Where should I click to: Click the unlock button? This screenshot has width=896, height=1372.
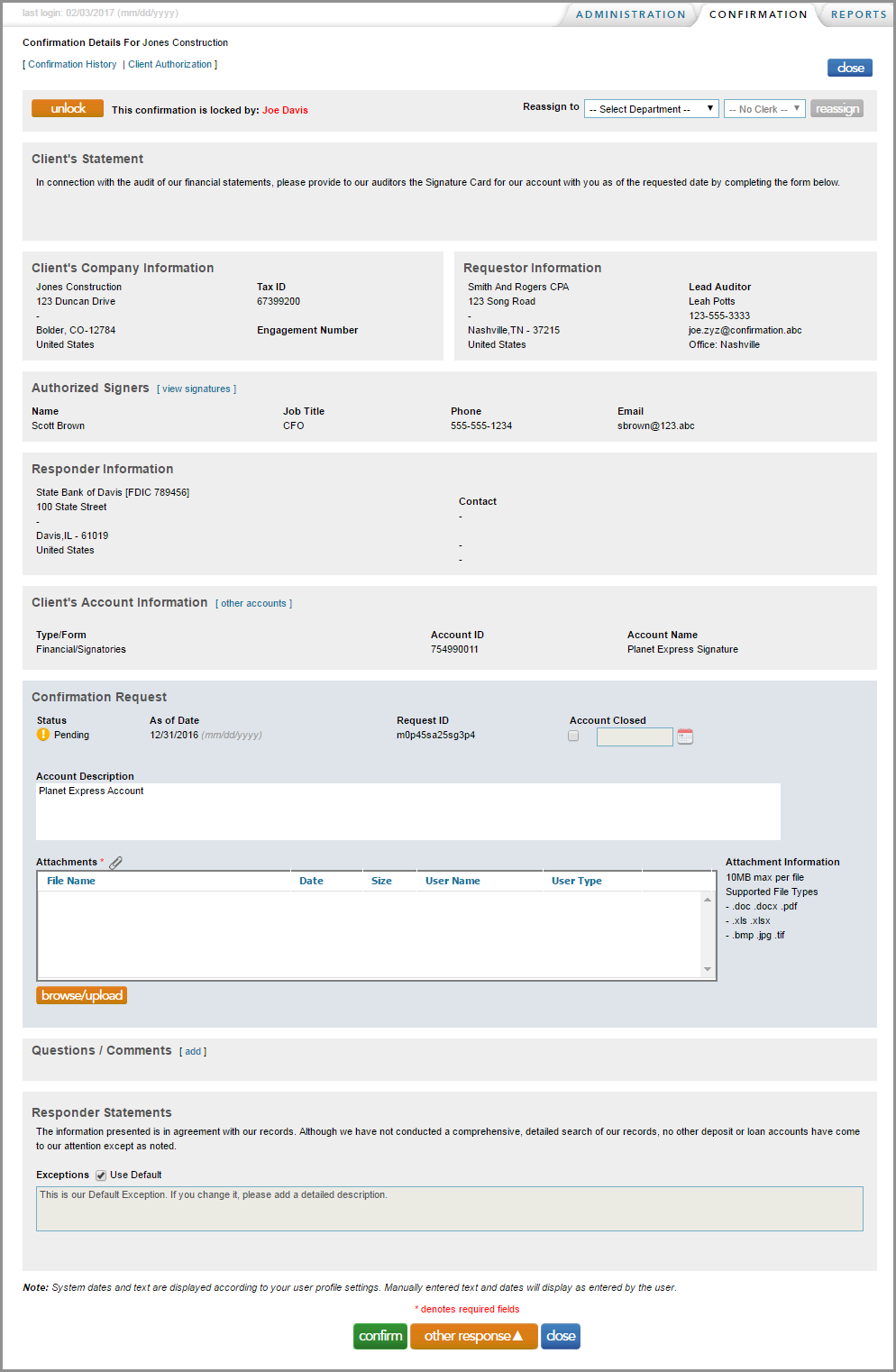67,107
